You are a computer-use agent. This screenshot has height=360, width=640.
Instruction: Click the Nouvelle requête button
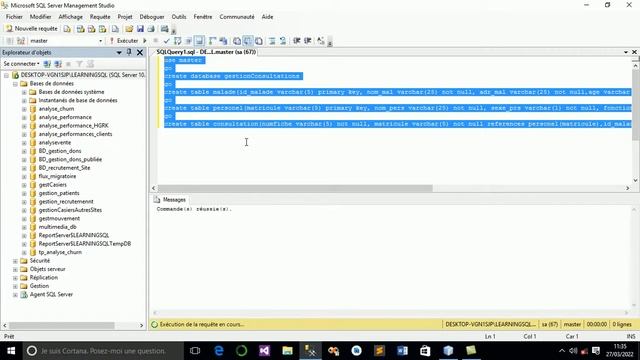click(x=32, y=29)
